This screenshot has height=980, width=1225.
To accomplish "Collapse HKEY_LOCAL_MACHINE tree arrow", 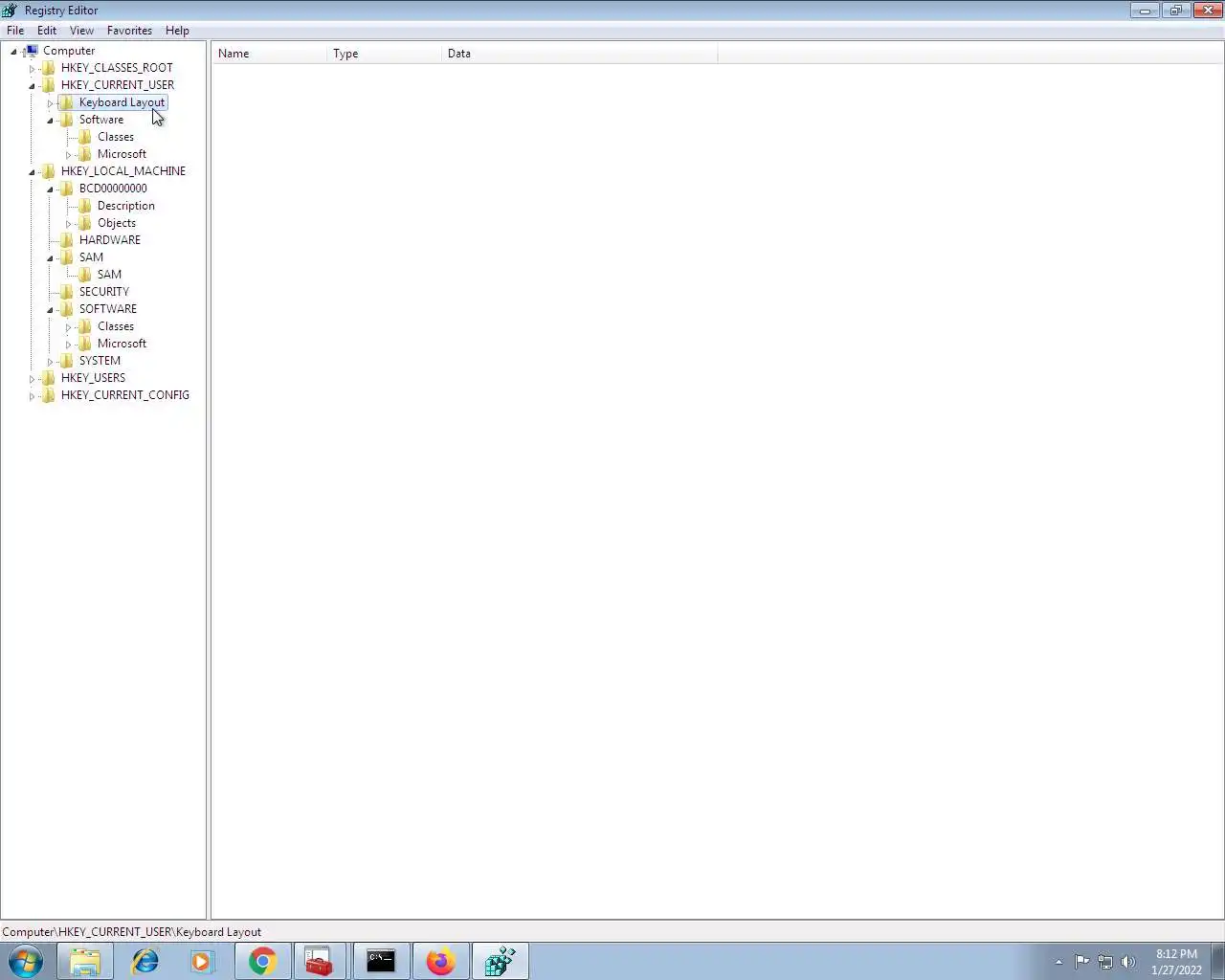I will [x=32, y=172].
